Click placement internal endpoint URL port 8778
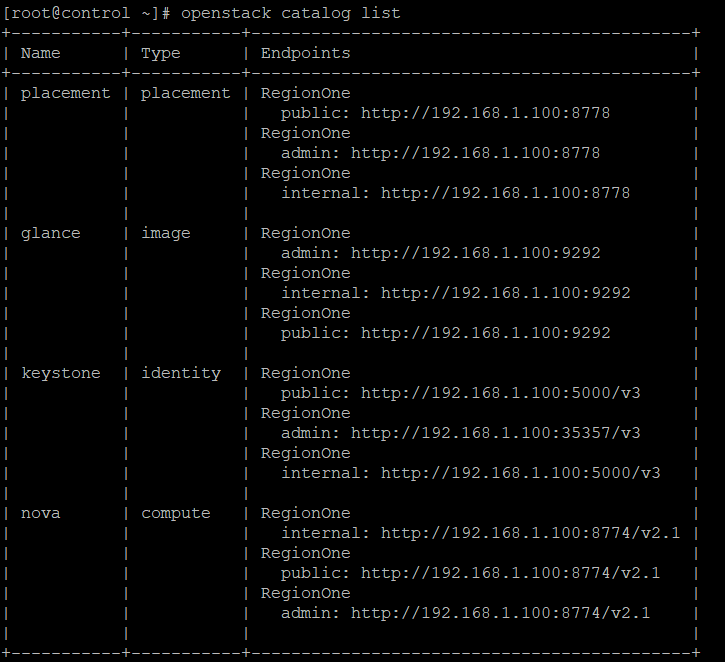The height and width of the screenshot is (662, 725). pyautogui.click(x=505, y=193)
